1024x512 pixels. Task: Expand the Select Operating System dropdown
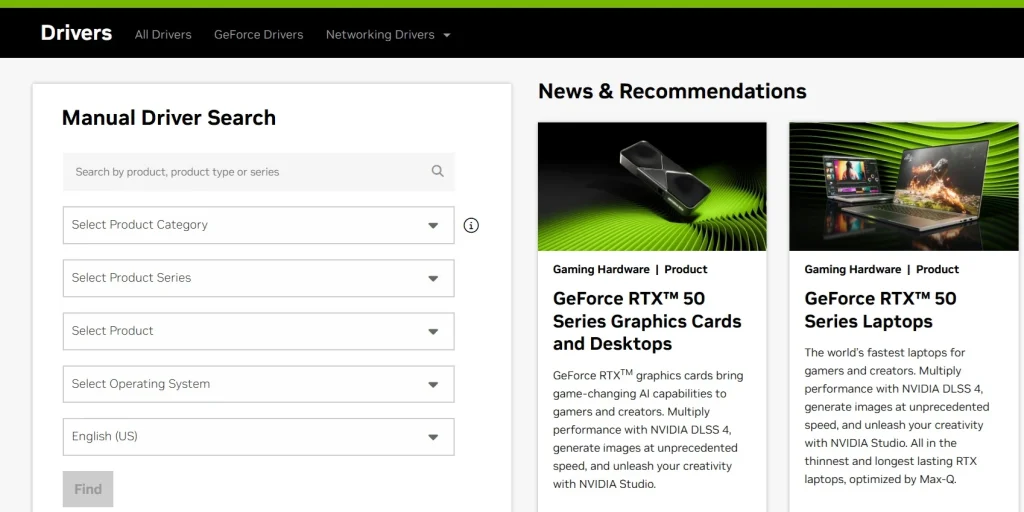pyautogui.click(x=258, y=384)
